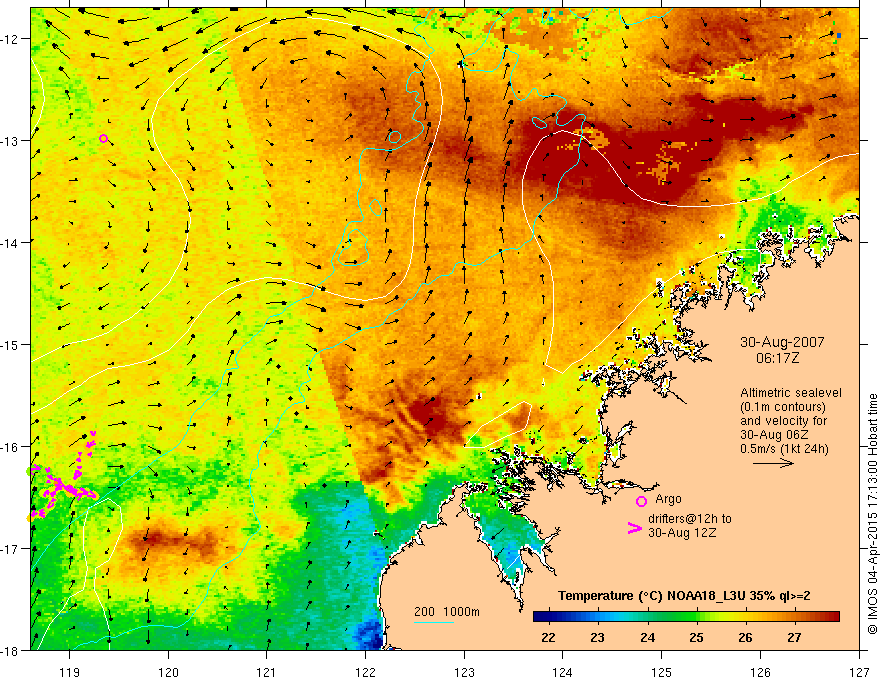Click the 'Temperature (°C) NOAA18_L3U 35% ql>=2' title
The width and height of the screenshot is (880, 680).
684,596
